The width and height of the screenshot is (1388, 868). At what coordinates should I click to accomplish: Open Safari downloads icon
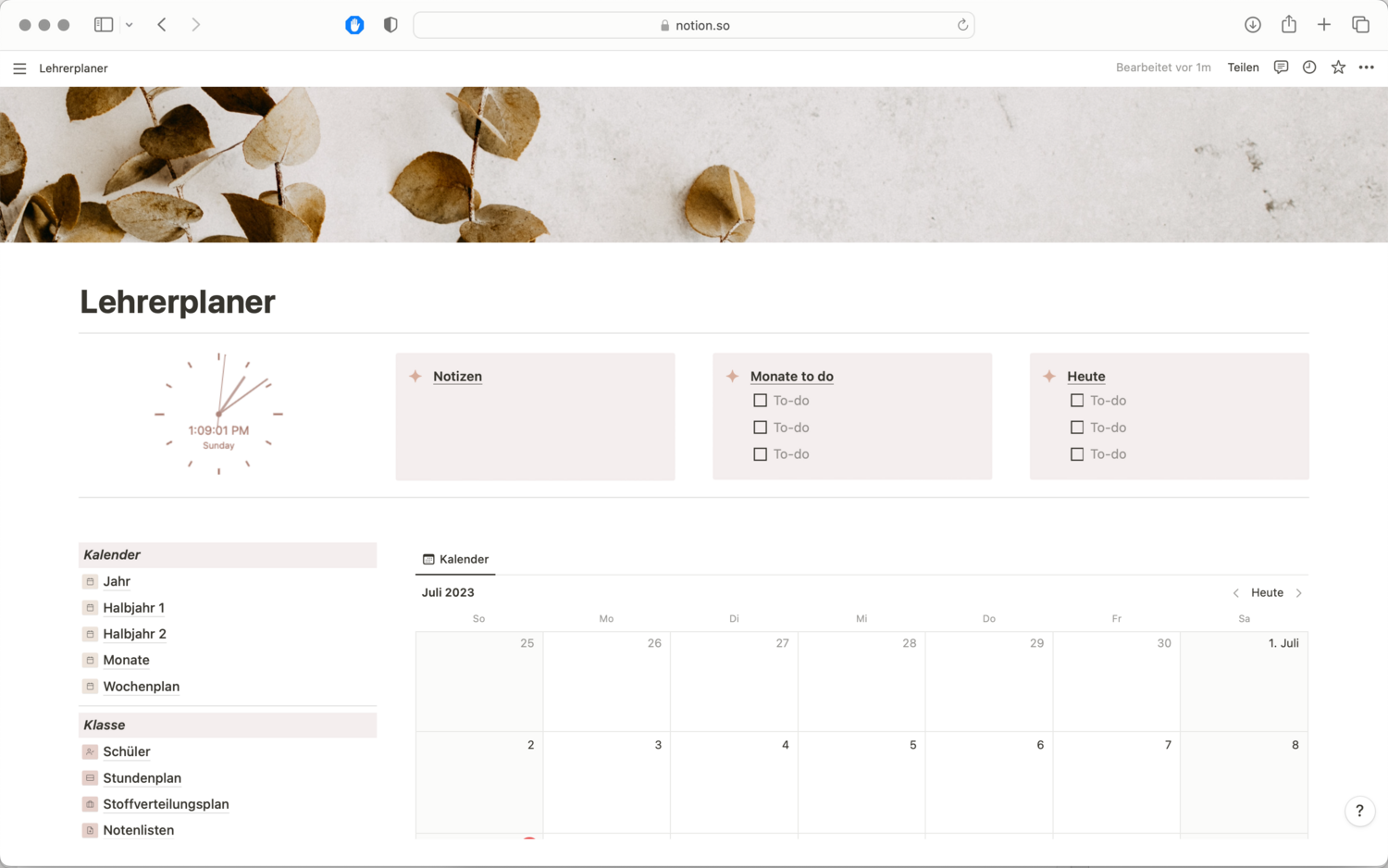[1253, 25]
